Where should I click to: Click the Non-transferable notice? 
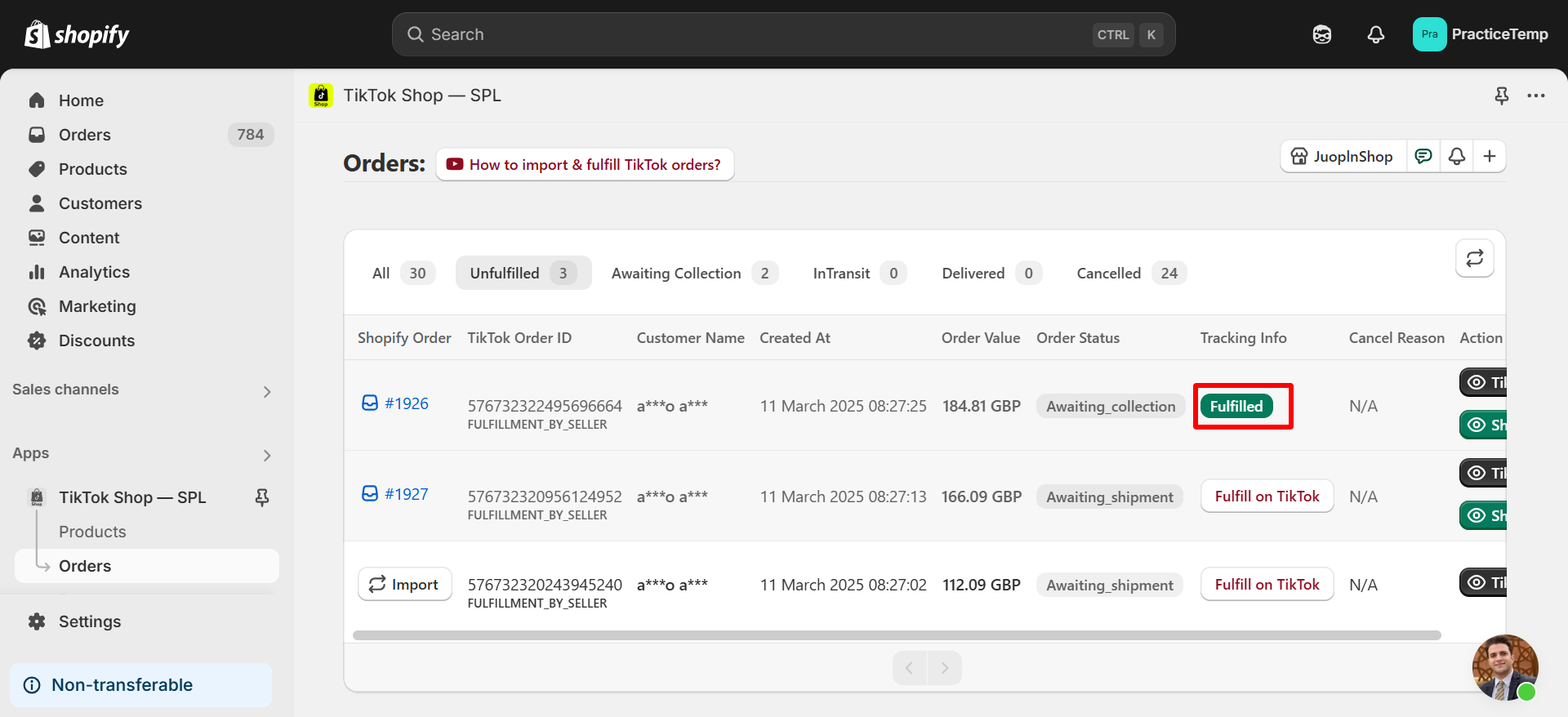point(140,685)
